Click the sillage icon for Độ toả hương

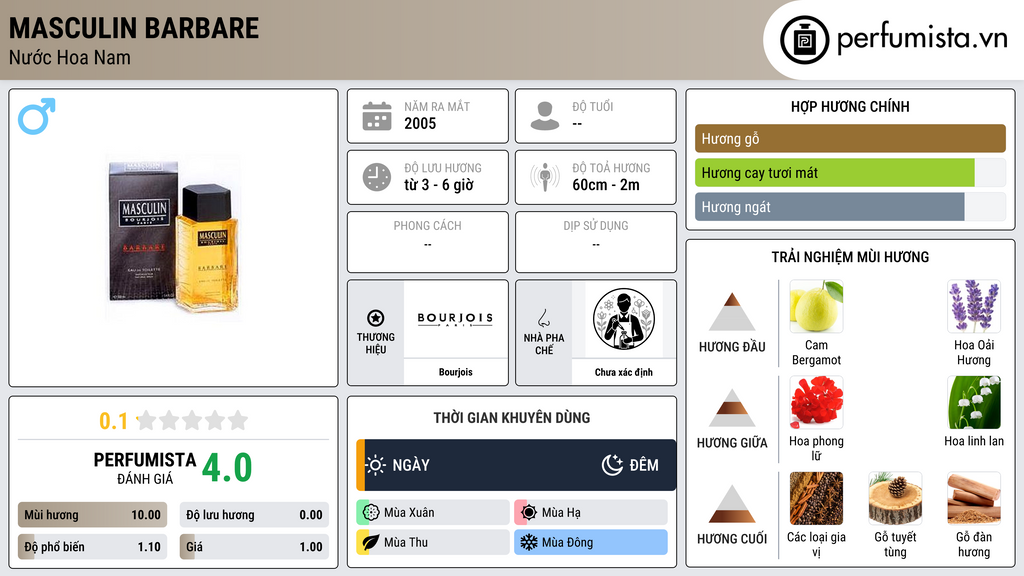point(545,177)
